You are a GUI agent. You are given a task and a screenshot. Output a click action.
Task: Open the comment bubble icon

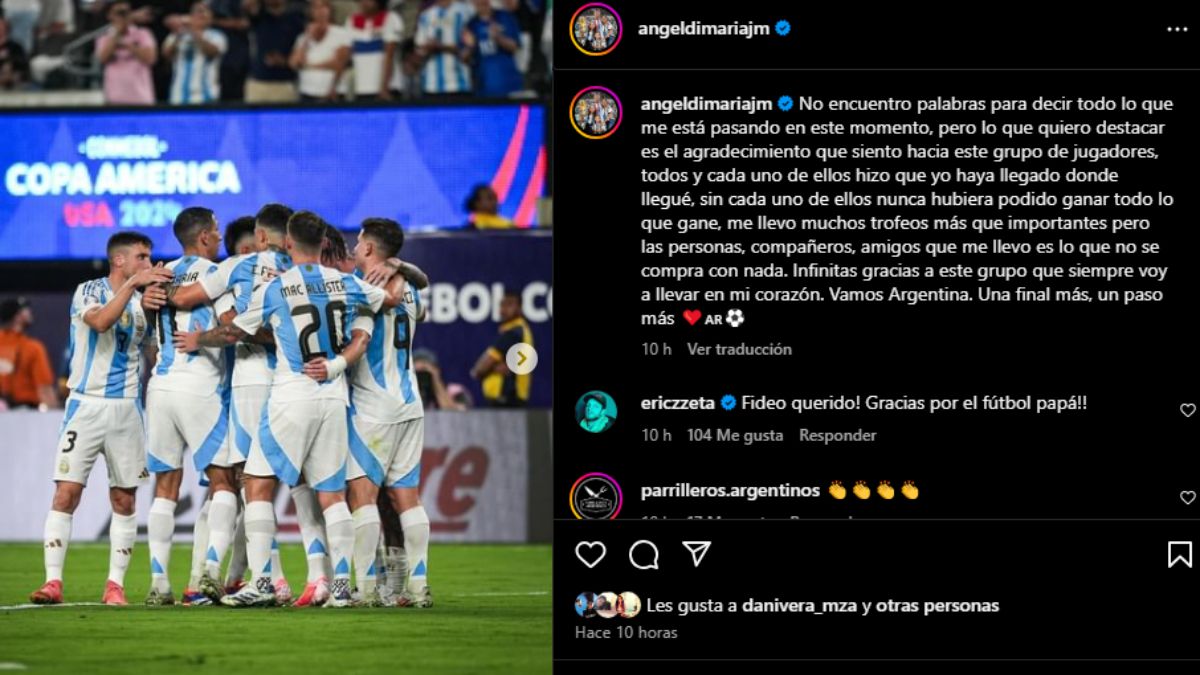point(644,554)
